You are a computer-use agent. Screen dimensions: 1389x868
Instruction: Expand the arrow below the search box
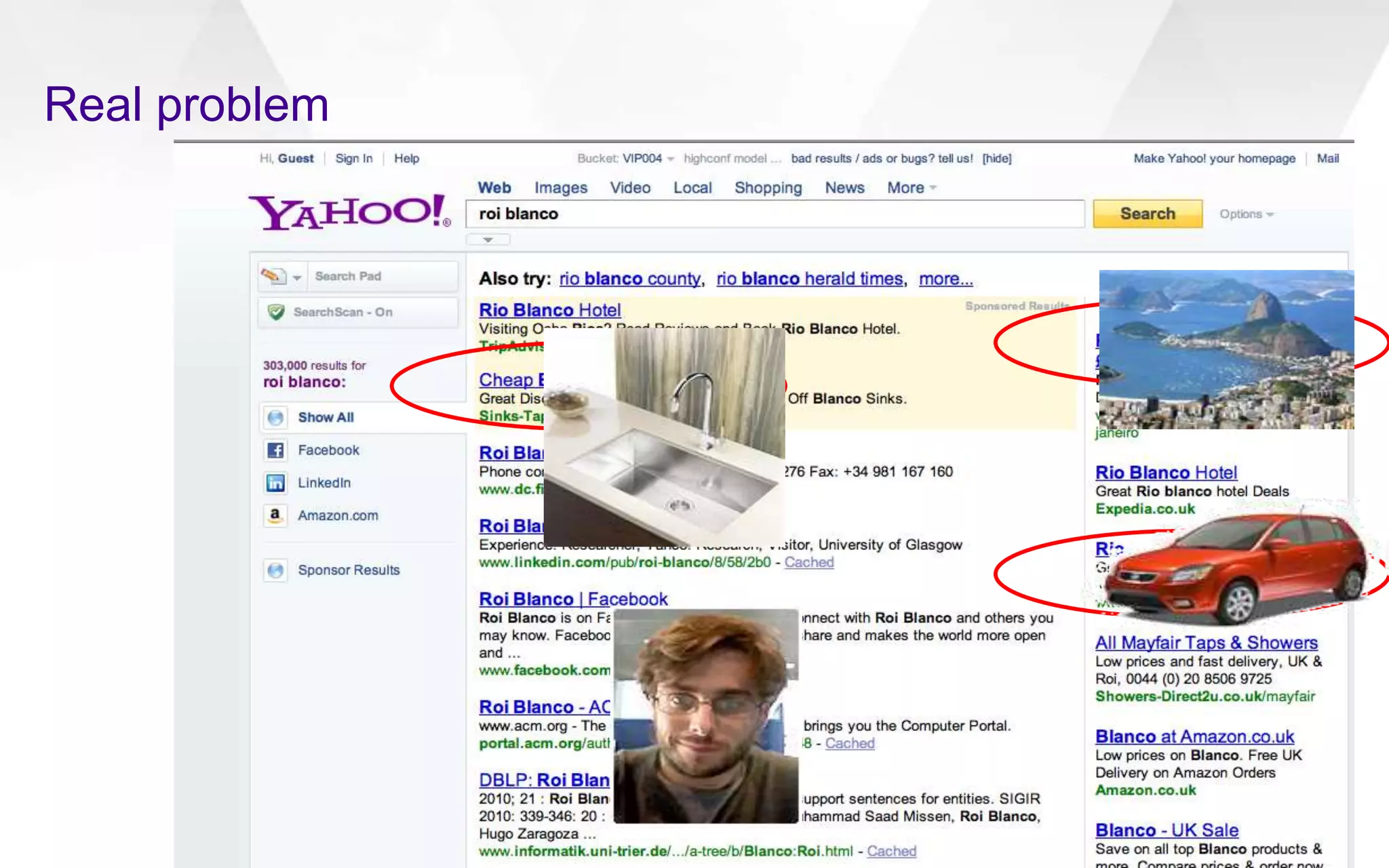[488, 239]
